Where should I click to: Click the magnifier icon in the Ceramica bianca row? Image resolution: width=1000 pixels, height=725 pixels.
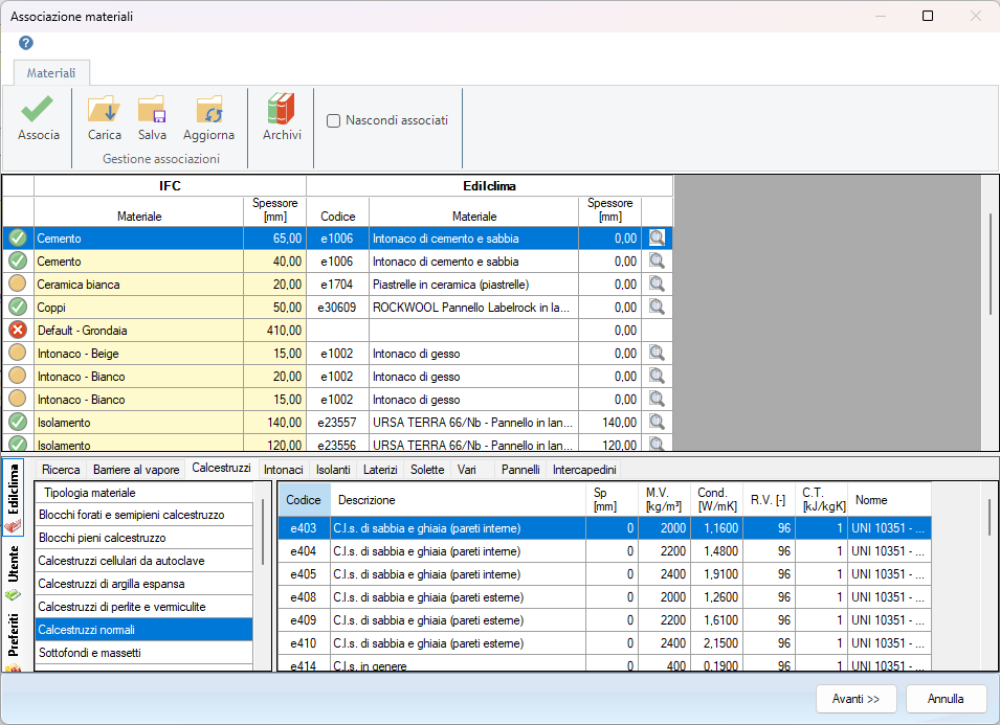[657, 284]
